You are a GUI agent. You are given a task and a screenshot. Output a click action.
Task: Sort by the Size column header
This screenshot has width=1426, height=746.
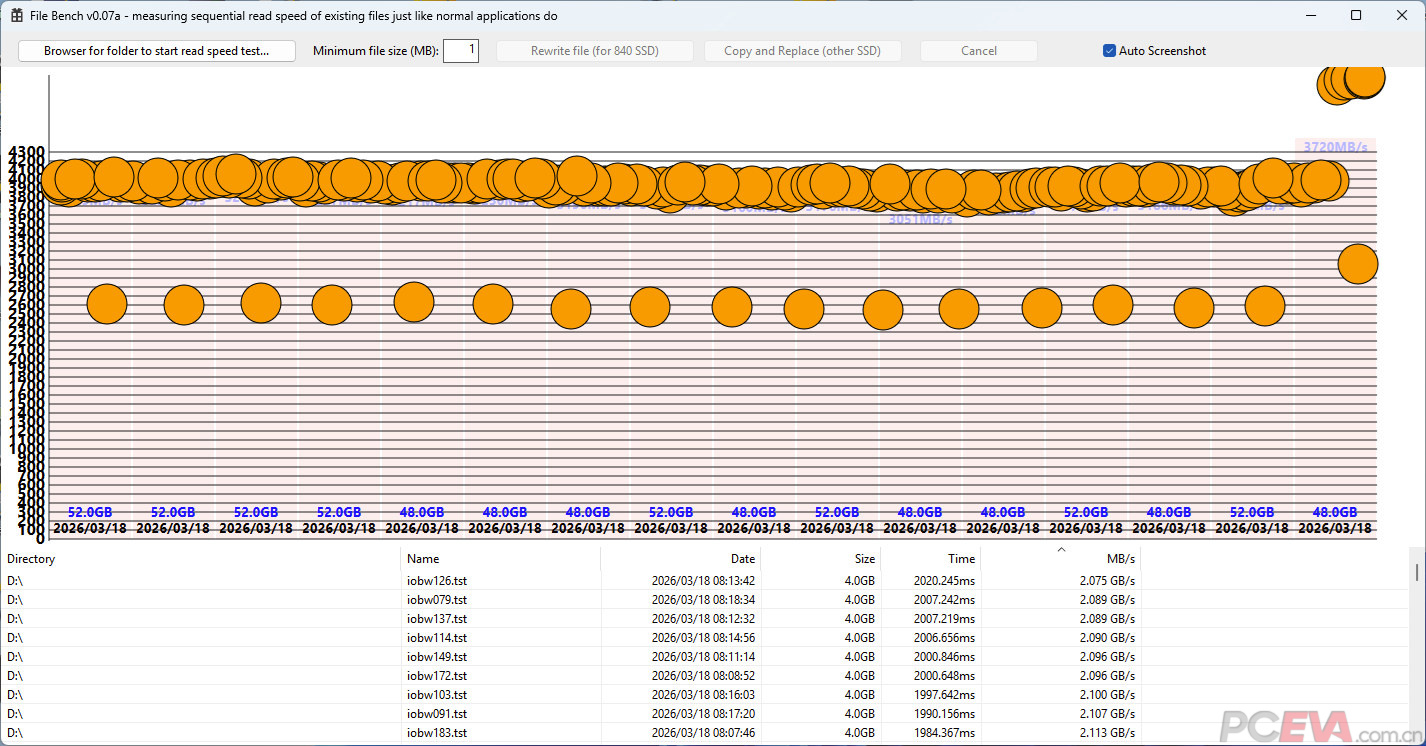pos(820,559)
